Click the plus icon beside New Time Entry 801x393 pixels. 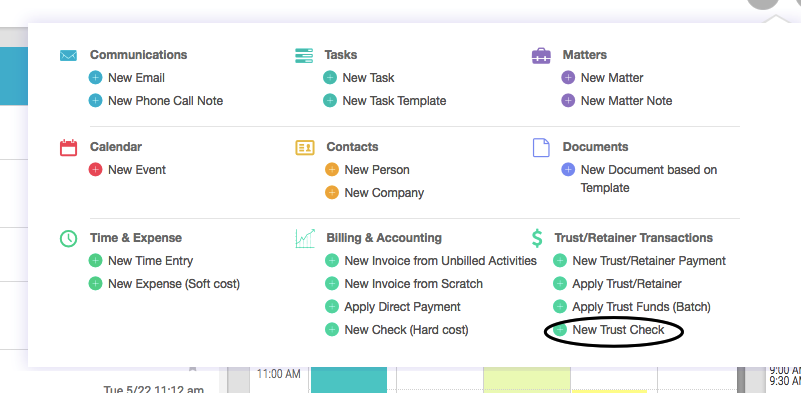tap(96, 261)
